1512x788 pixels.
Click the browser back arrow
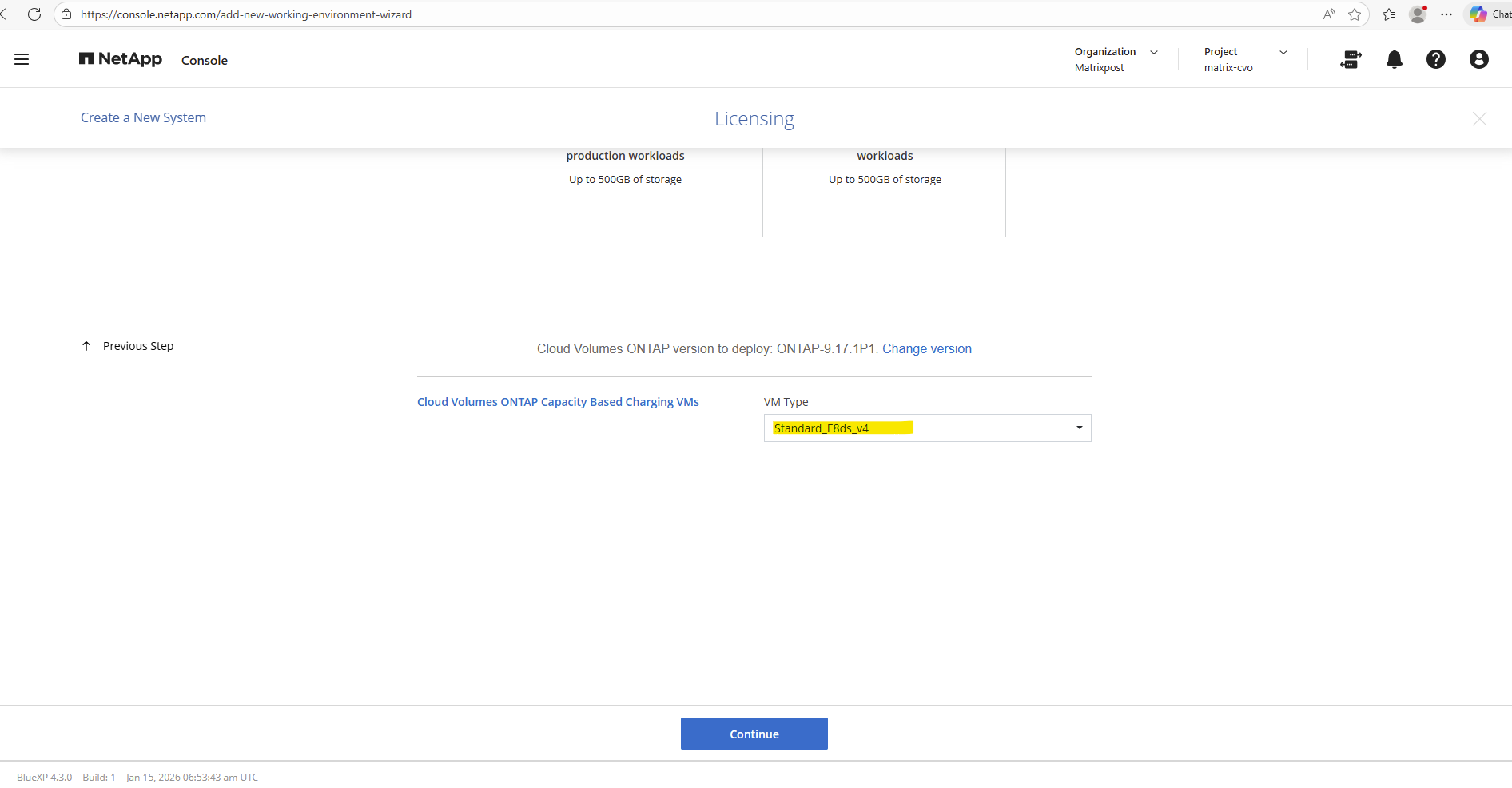tap(6, 14)
